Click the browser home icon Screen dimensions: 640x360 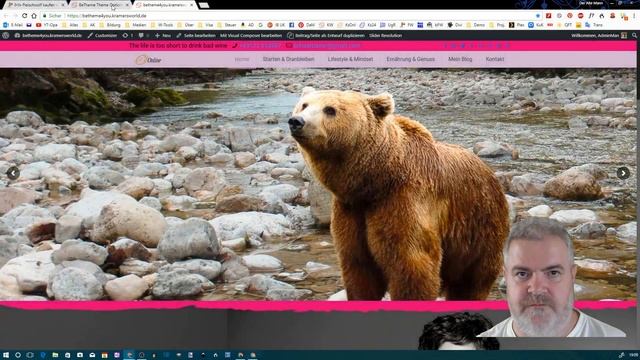(x=34, y=16)
